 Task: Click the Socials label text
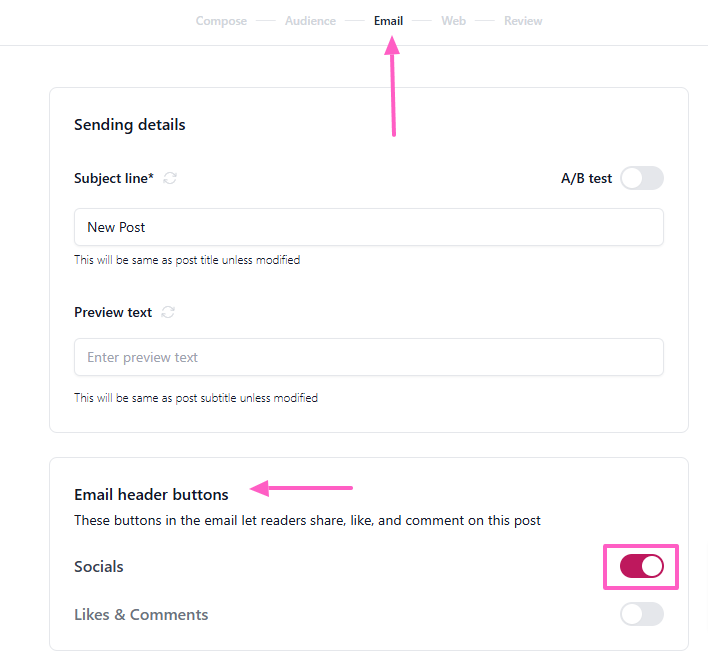coord(99,567)
